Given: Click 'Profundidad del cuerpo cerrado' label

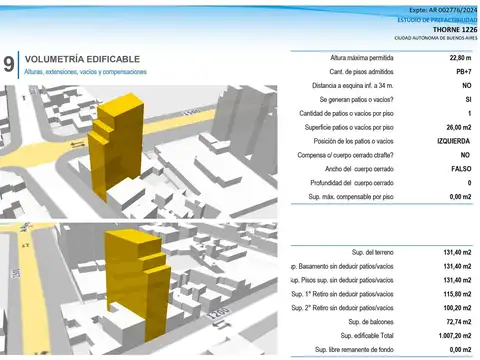Looking at the screenshot, I should tap(352, 183).
